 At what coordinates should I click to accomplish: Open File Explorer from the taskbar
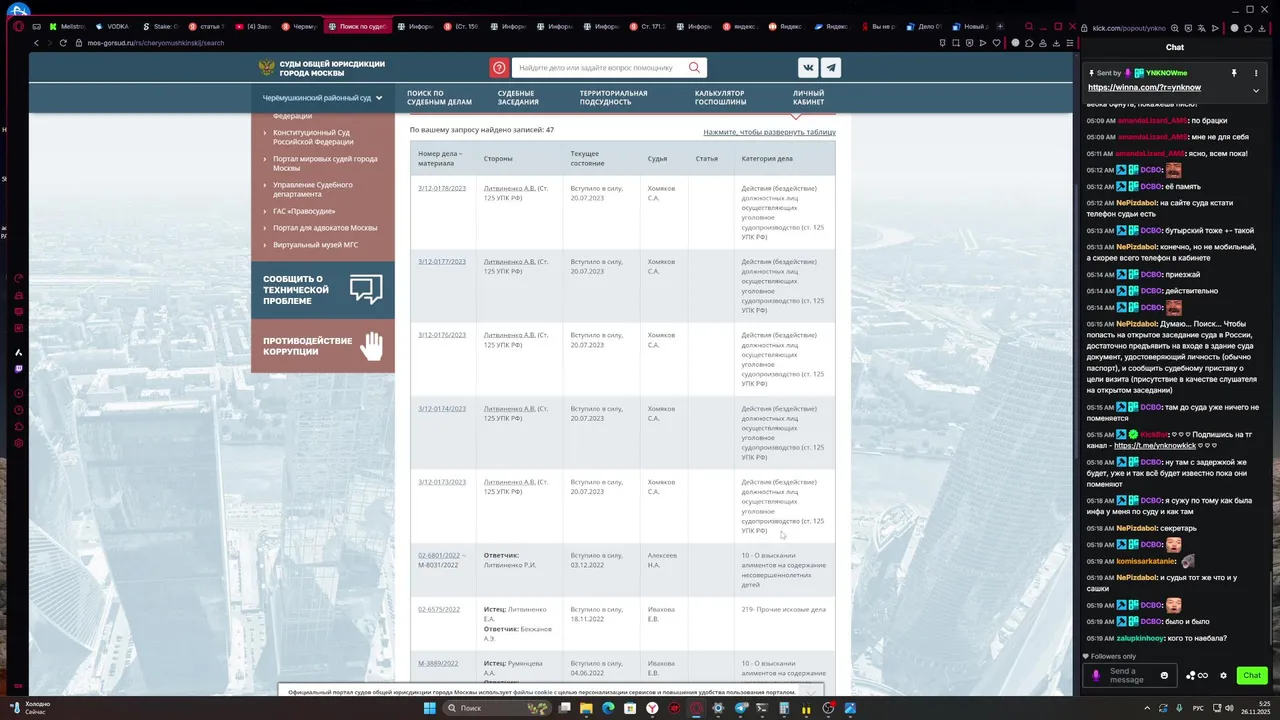[x=586, y=708]
